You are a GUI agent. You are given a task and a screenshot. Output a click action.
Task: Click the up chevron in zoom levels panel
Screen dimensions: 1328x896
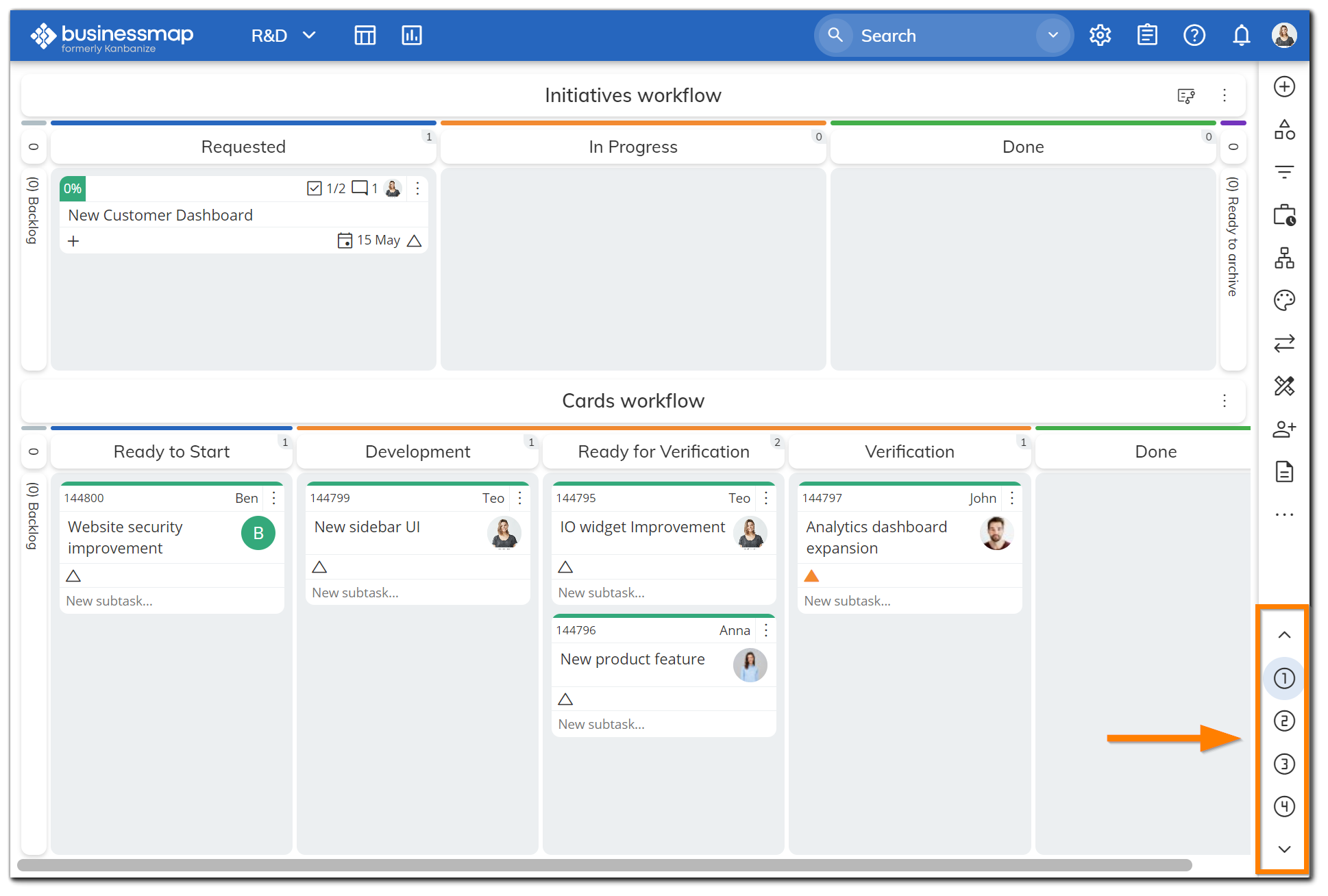click(x=1284, y=635)
